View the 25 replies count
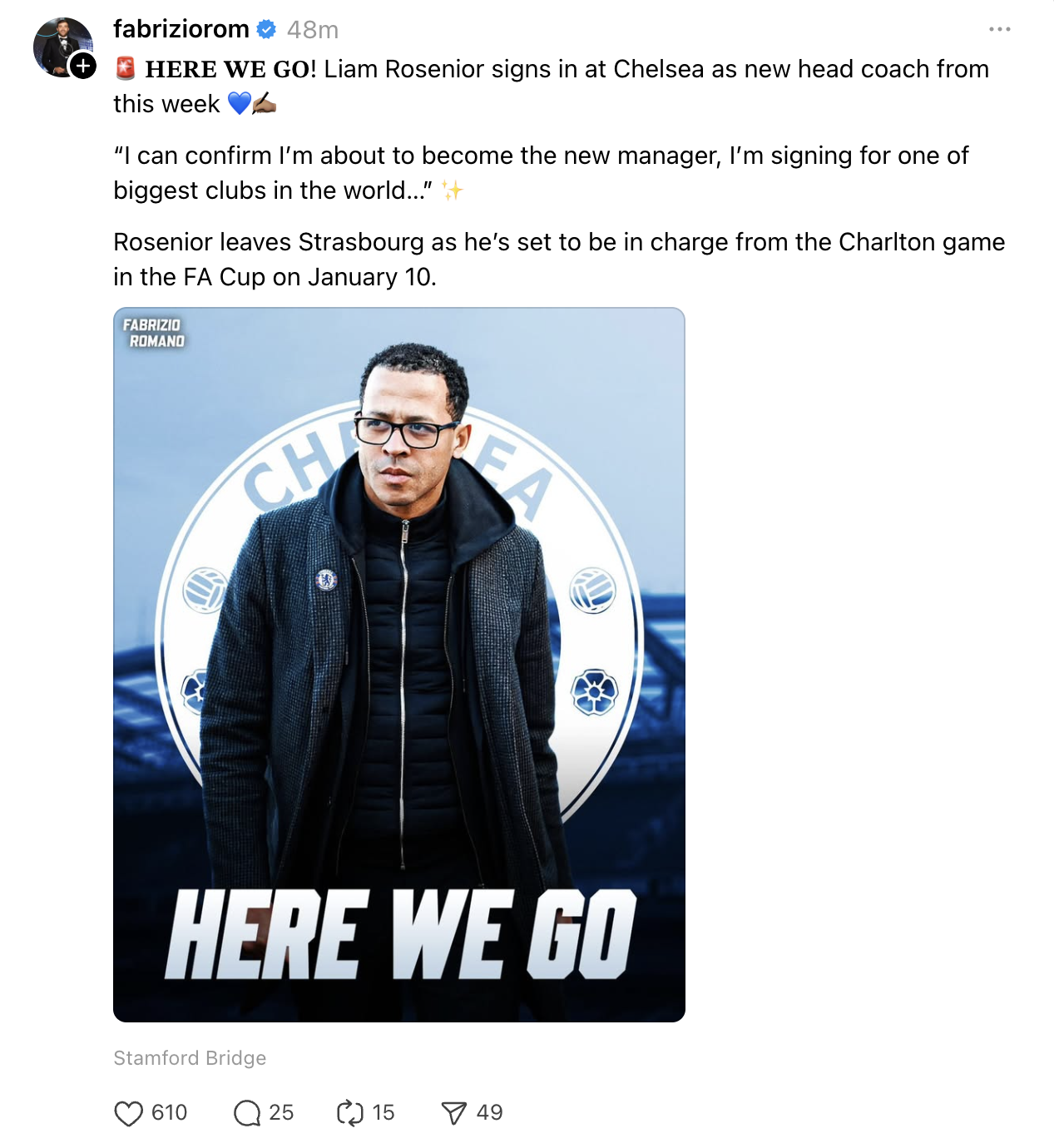 (281, 1113)
